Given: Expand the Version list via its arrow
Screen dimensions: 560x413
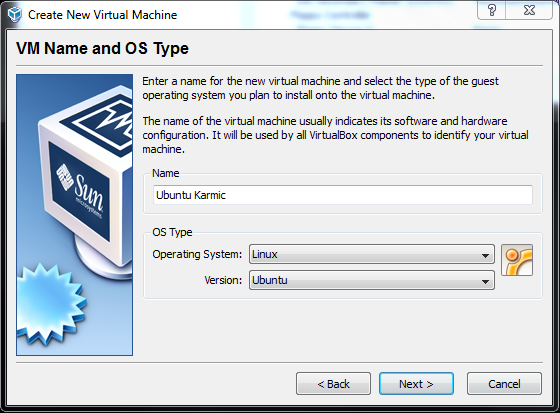Looking at the screenshot, I should pos(485,282).
